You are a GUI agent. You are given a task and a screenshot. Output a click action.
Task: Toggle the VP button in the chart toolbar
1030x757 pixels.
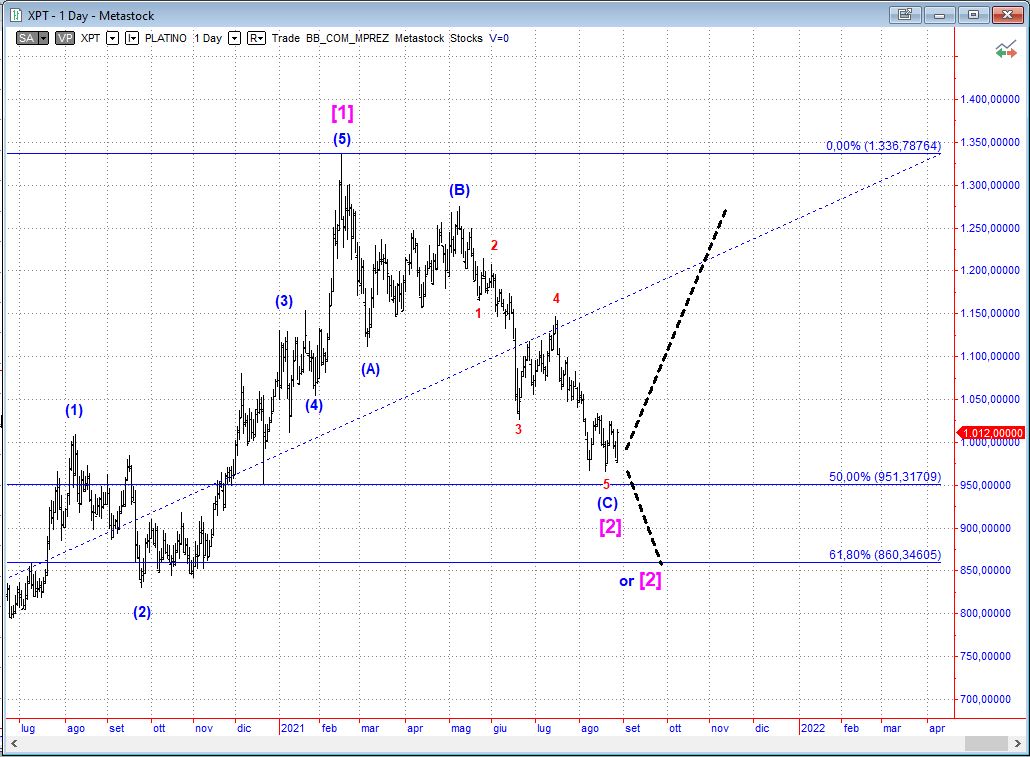tap(65, 38)
